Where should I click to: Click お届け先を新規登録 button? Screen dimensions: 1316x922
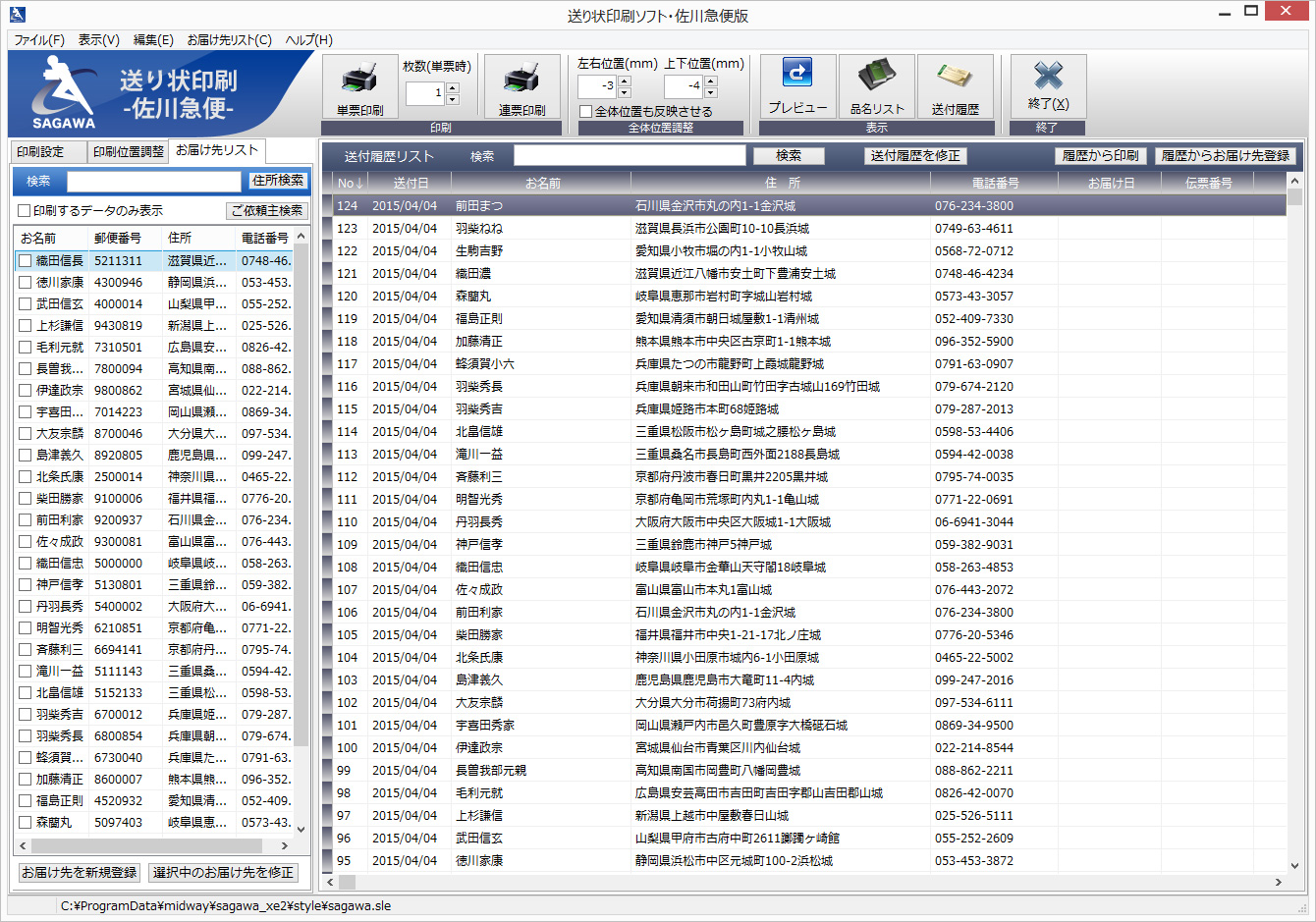pos(80,872)
